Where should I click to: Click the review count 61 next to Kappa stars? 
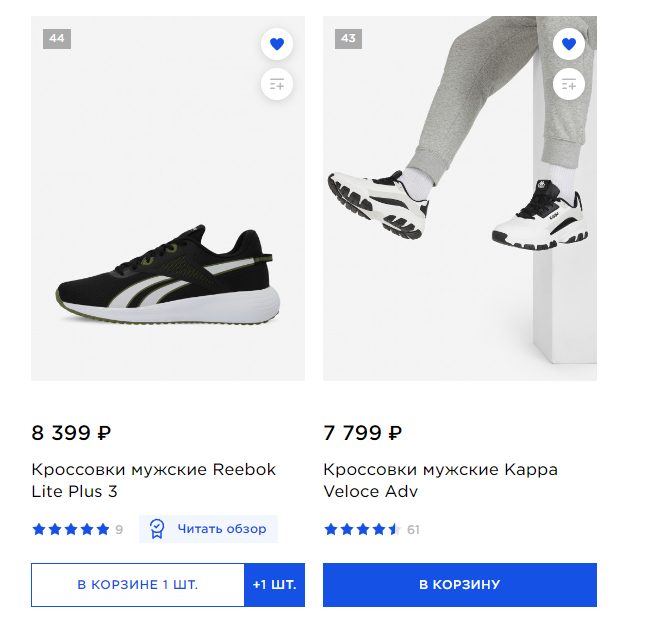(413, 530)
